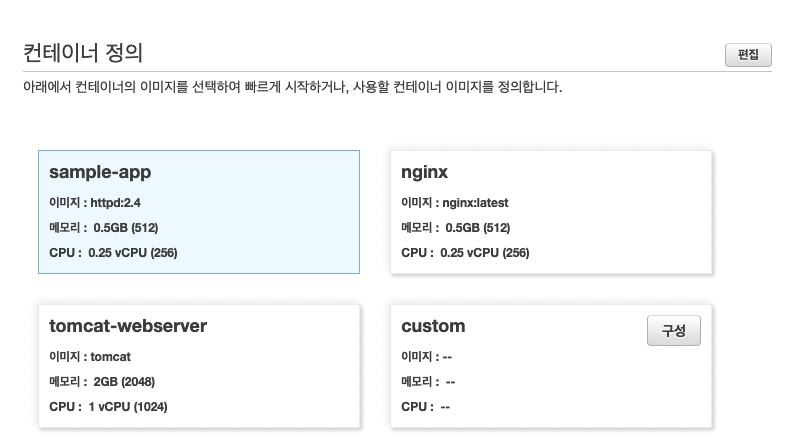Click the custom card CPU : -- text
803x443 pixels.
426,407
